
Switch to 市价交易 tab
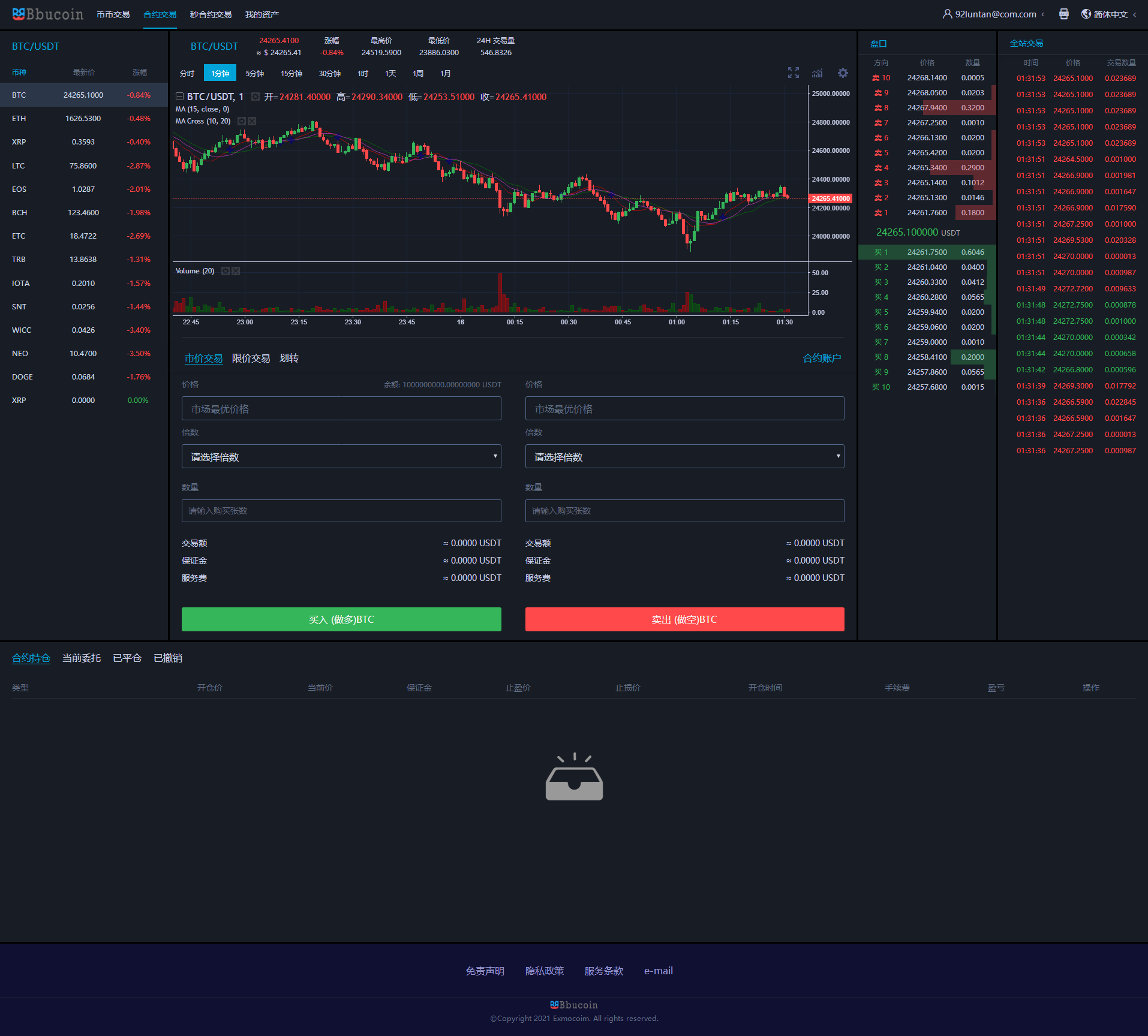click(x=203, y=358)
